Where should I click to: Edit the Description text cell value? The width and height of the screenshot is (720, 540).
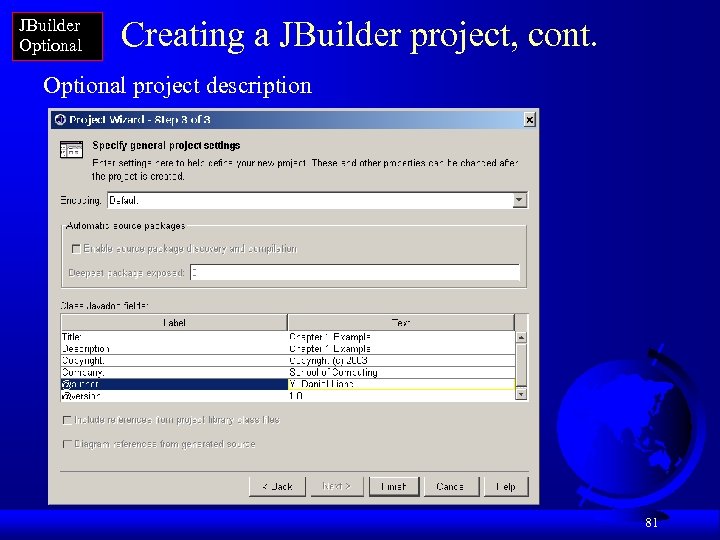click(x=401, y=349)
